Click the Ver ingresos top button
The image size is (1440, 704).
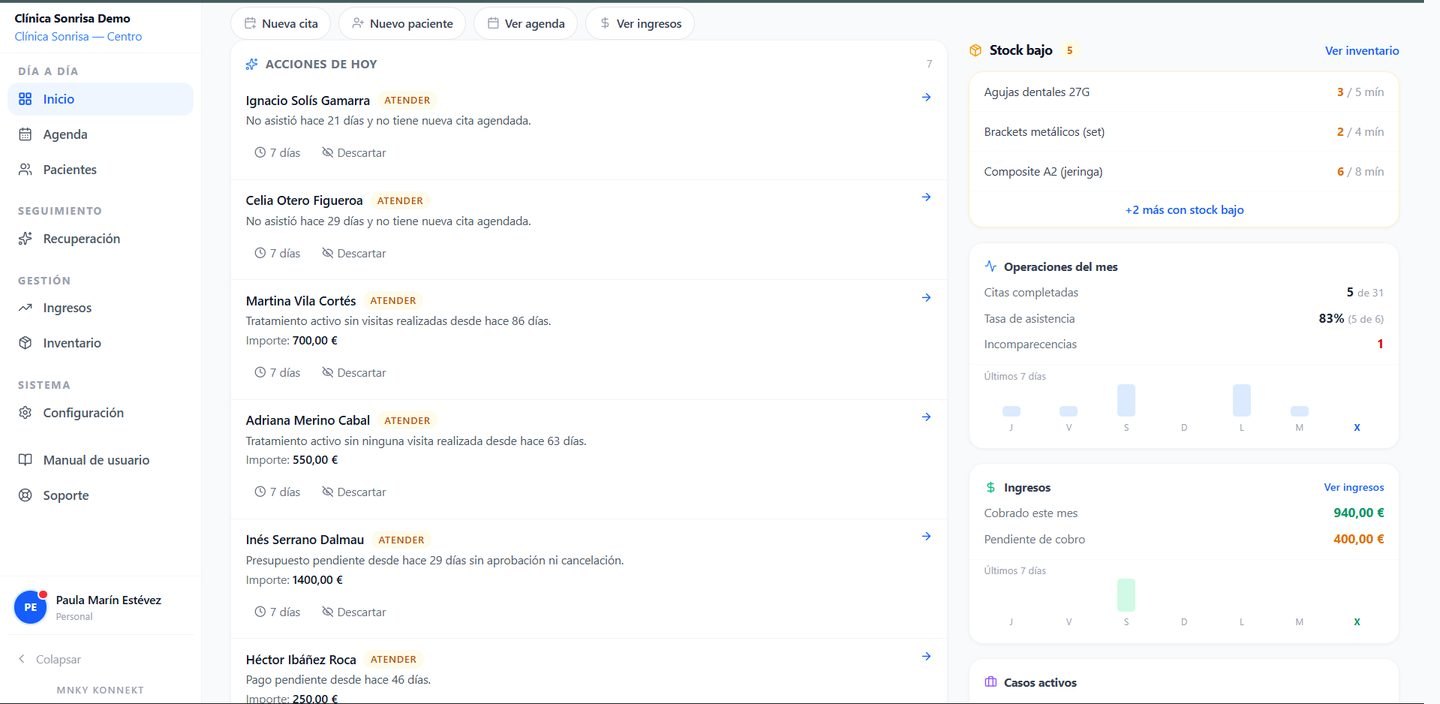pos(640,23)
